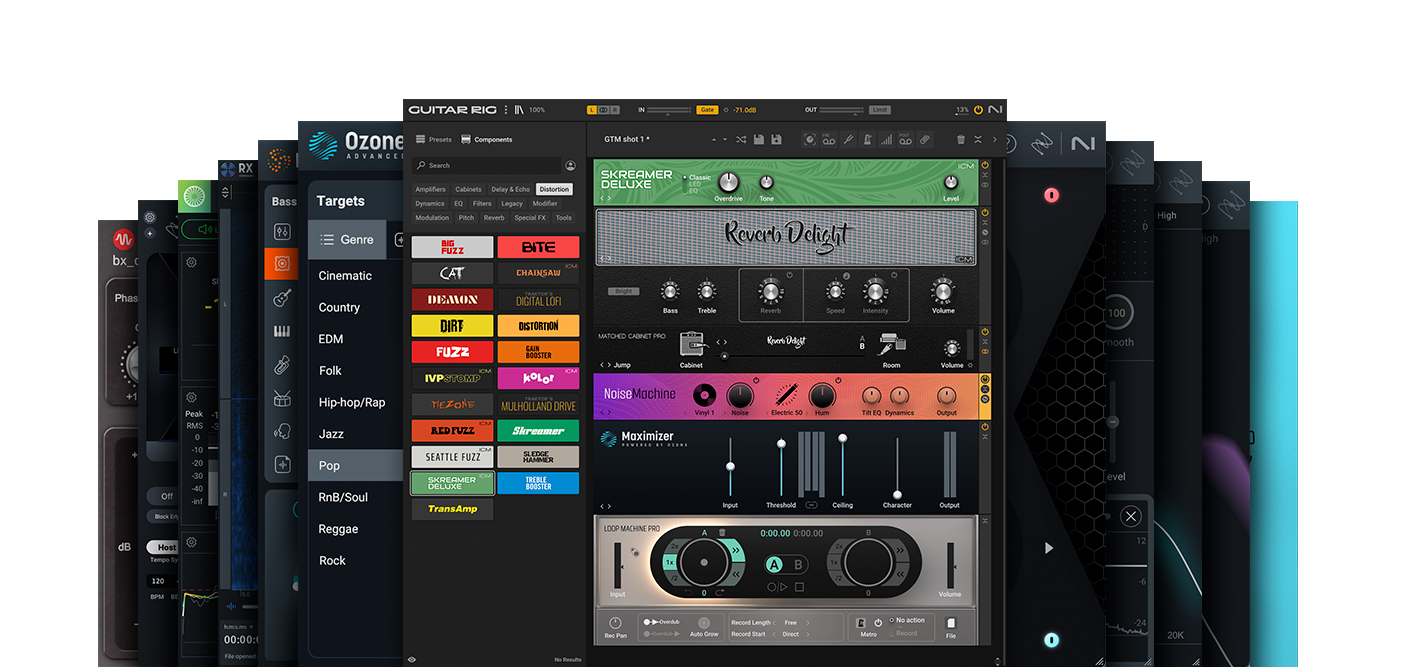
Task: Choose the TransAmp component
Action: [452, 509]
